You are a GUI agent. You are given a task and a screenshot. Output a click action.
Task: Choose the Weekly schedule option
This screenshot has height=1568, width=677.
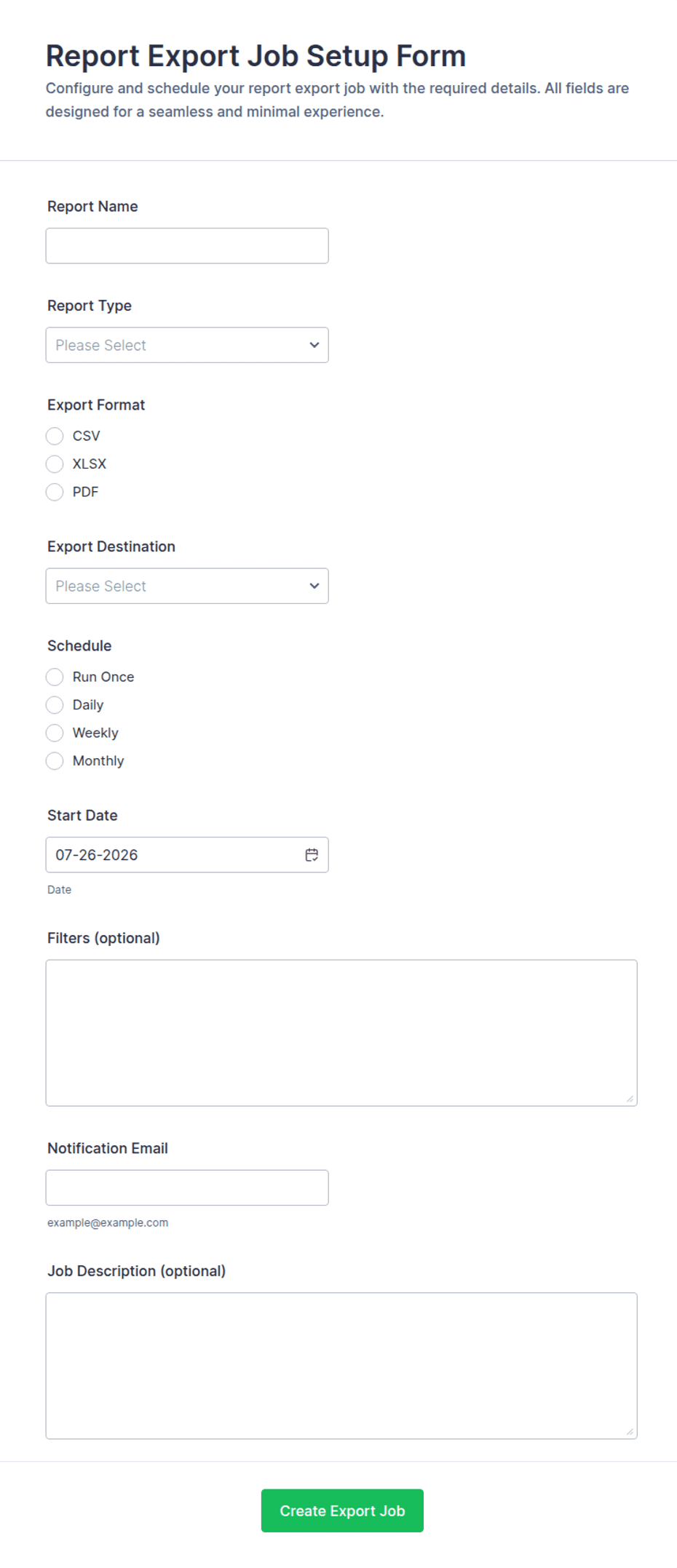pyautogui.click(x=55, y=733)
